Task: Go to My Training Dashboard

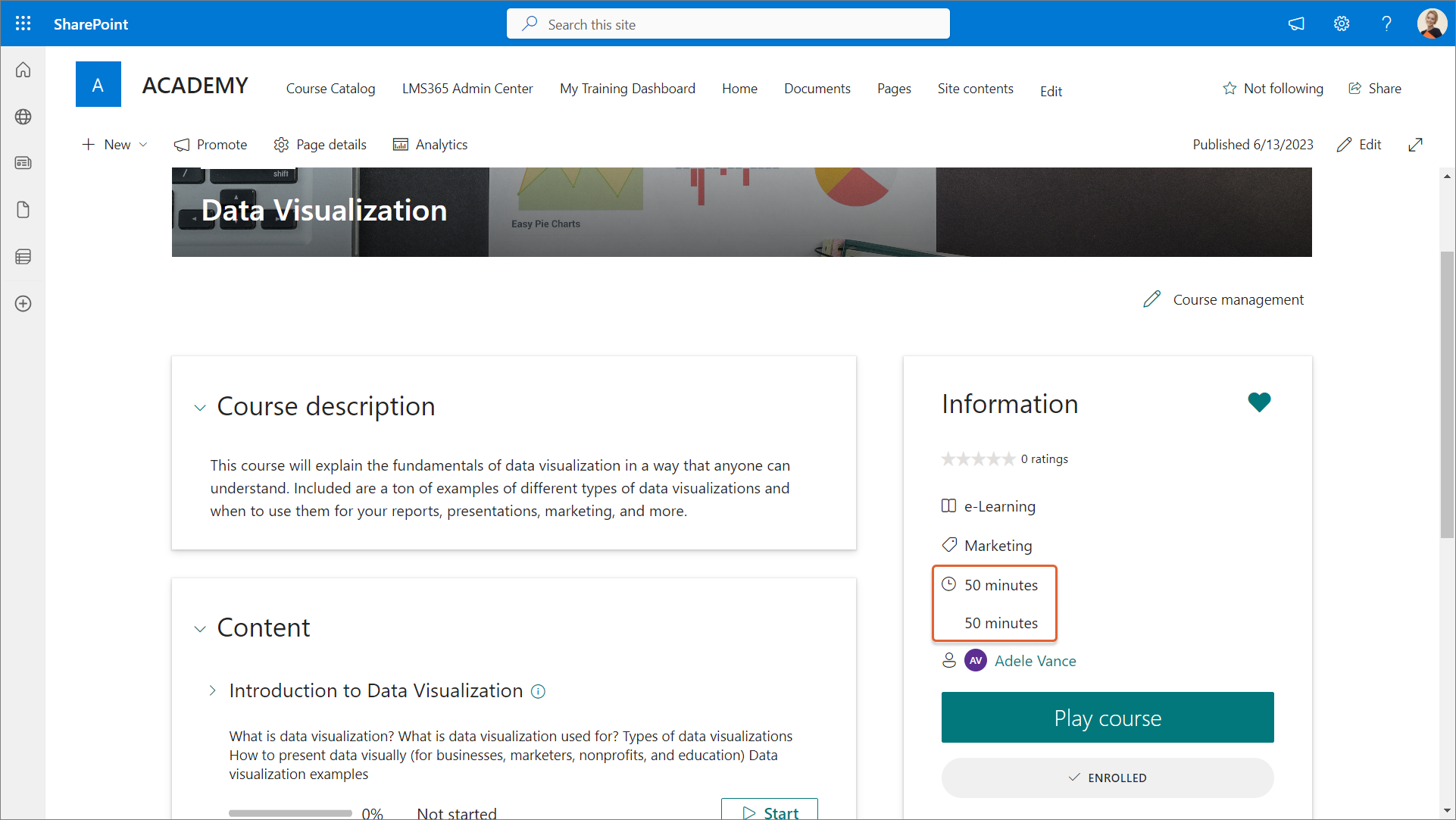Action: click(x=626, y=89)
